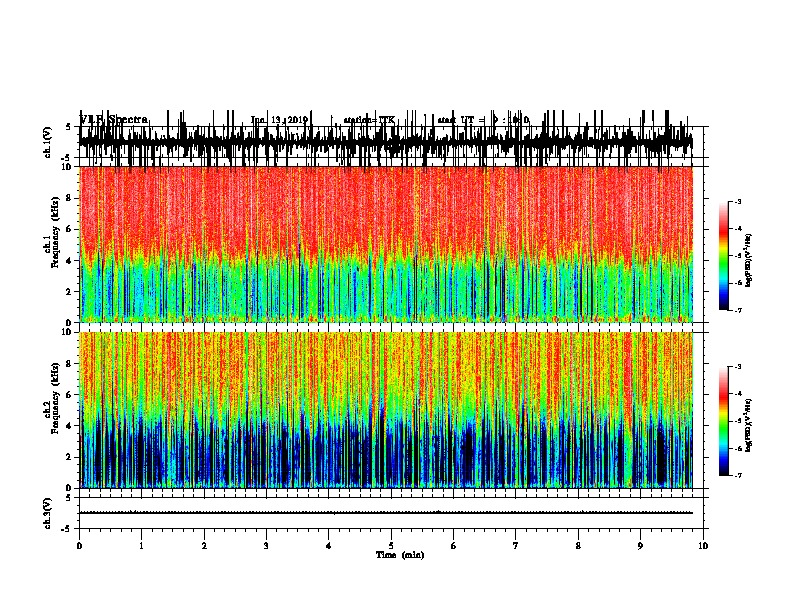
Task: Click the 6 kHz tick on ch.1 spectrogram
Action: tap(70, 230)
